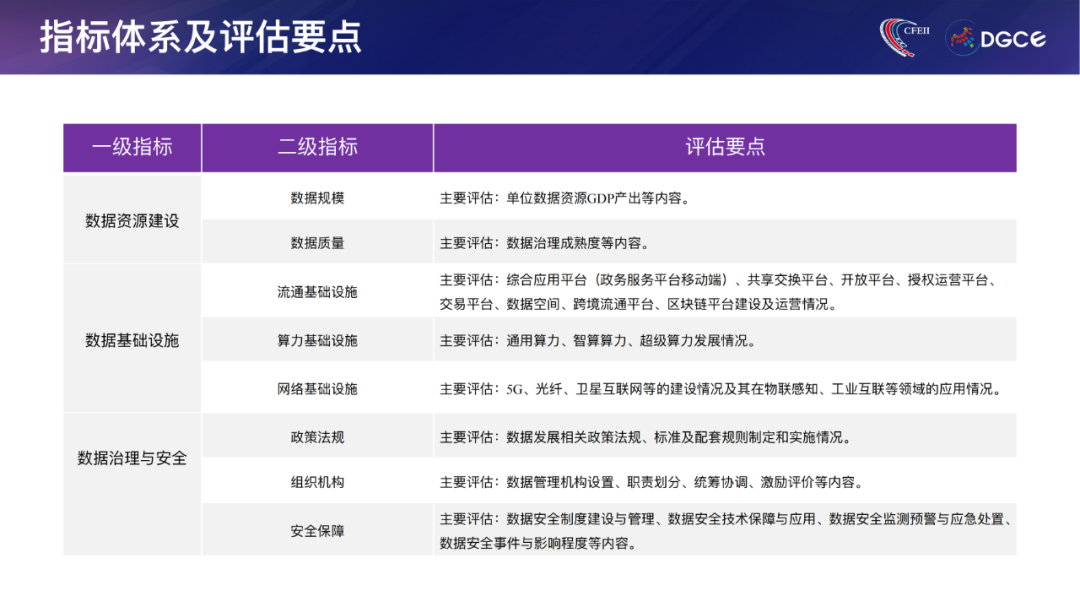Select the text 通用算力、智算算力、超级算力发展情况
Viewport: 1080px width, 607px height.
pos(631,340)
